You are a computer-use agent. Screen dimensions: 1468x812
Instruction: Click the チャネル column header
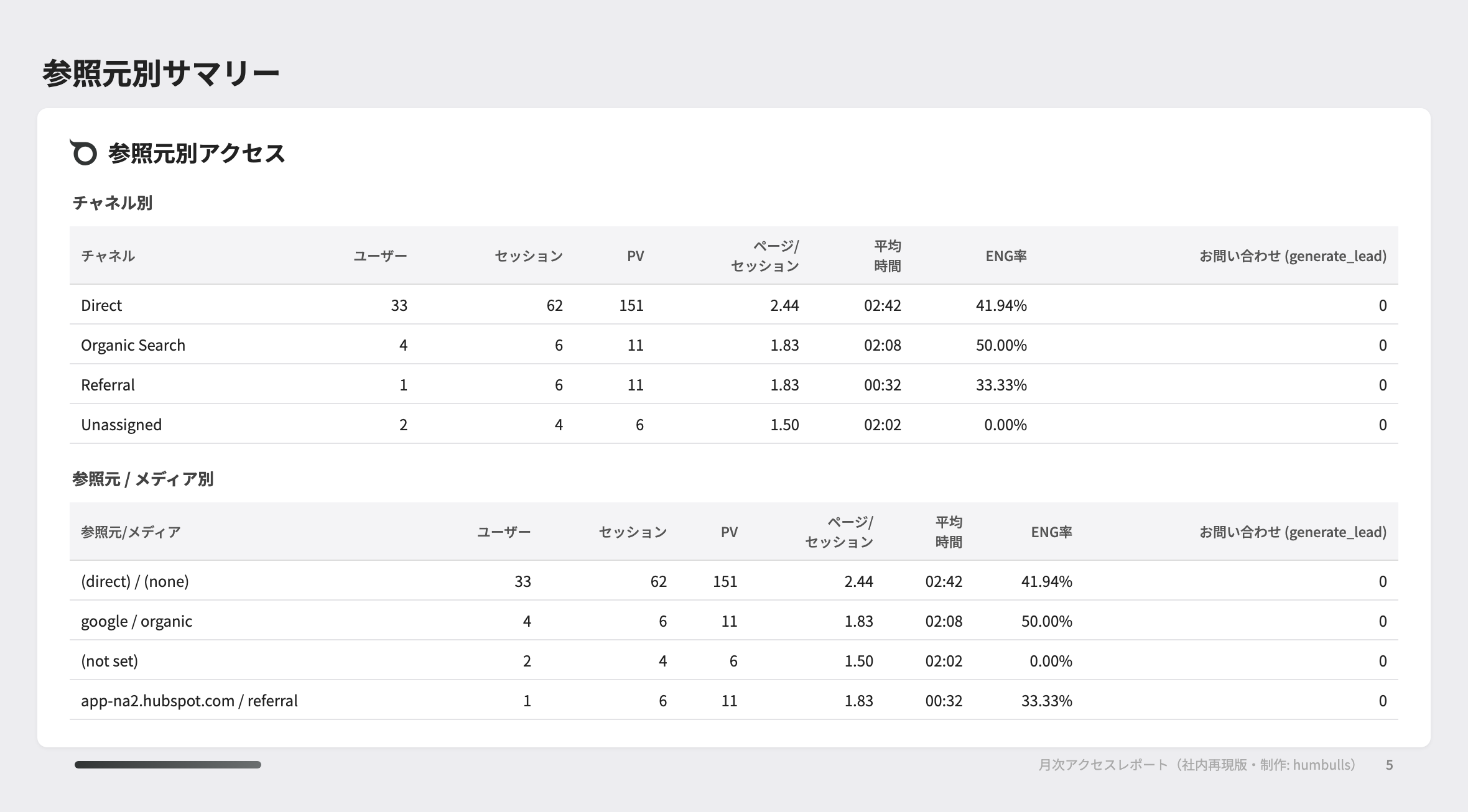pos(108,256)
